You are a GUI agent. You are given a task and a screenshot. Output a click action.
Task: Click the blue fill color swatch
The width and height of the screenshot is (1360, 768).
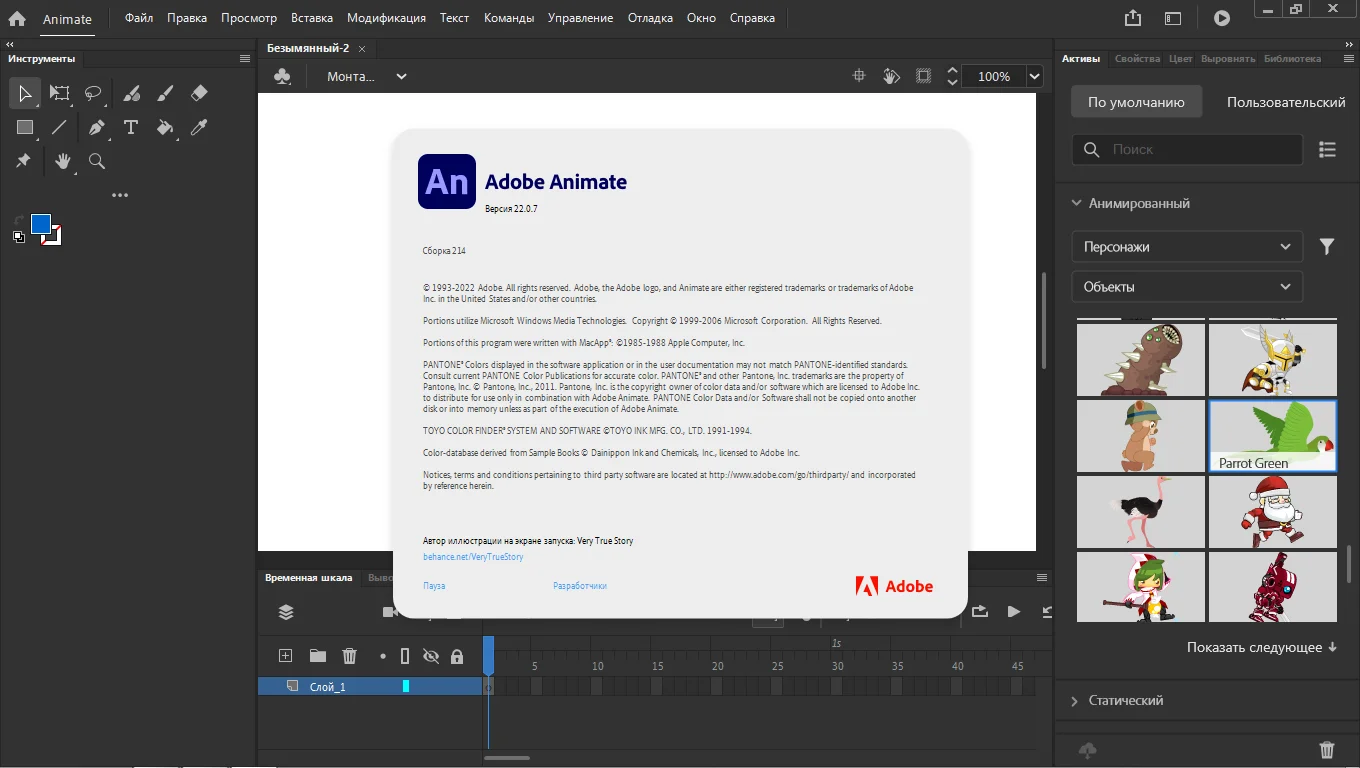click(x=40, y=224)
